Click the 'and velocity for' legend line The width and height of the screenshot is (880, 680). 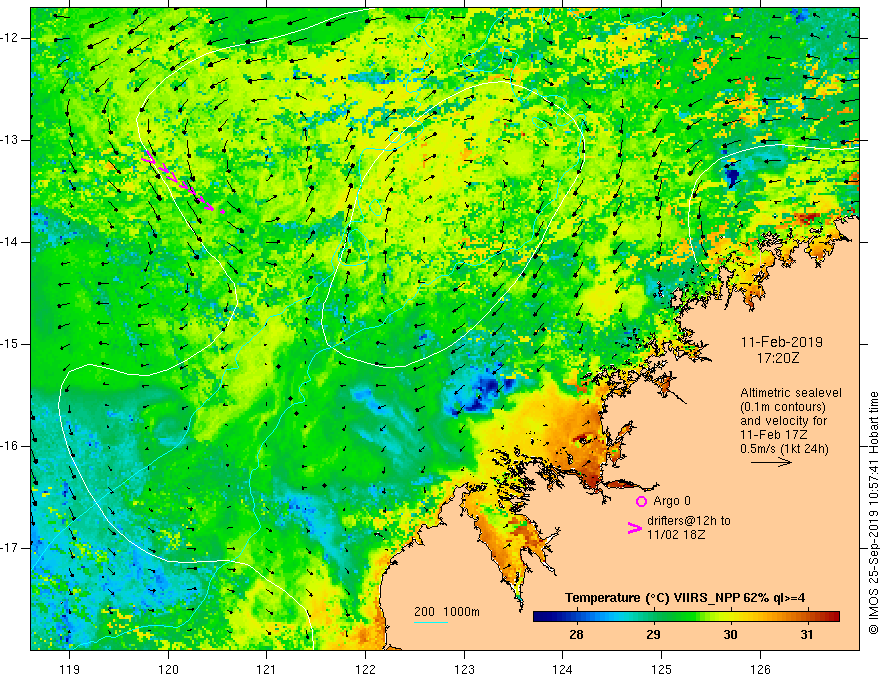pos(783,421)
